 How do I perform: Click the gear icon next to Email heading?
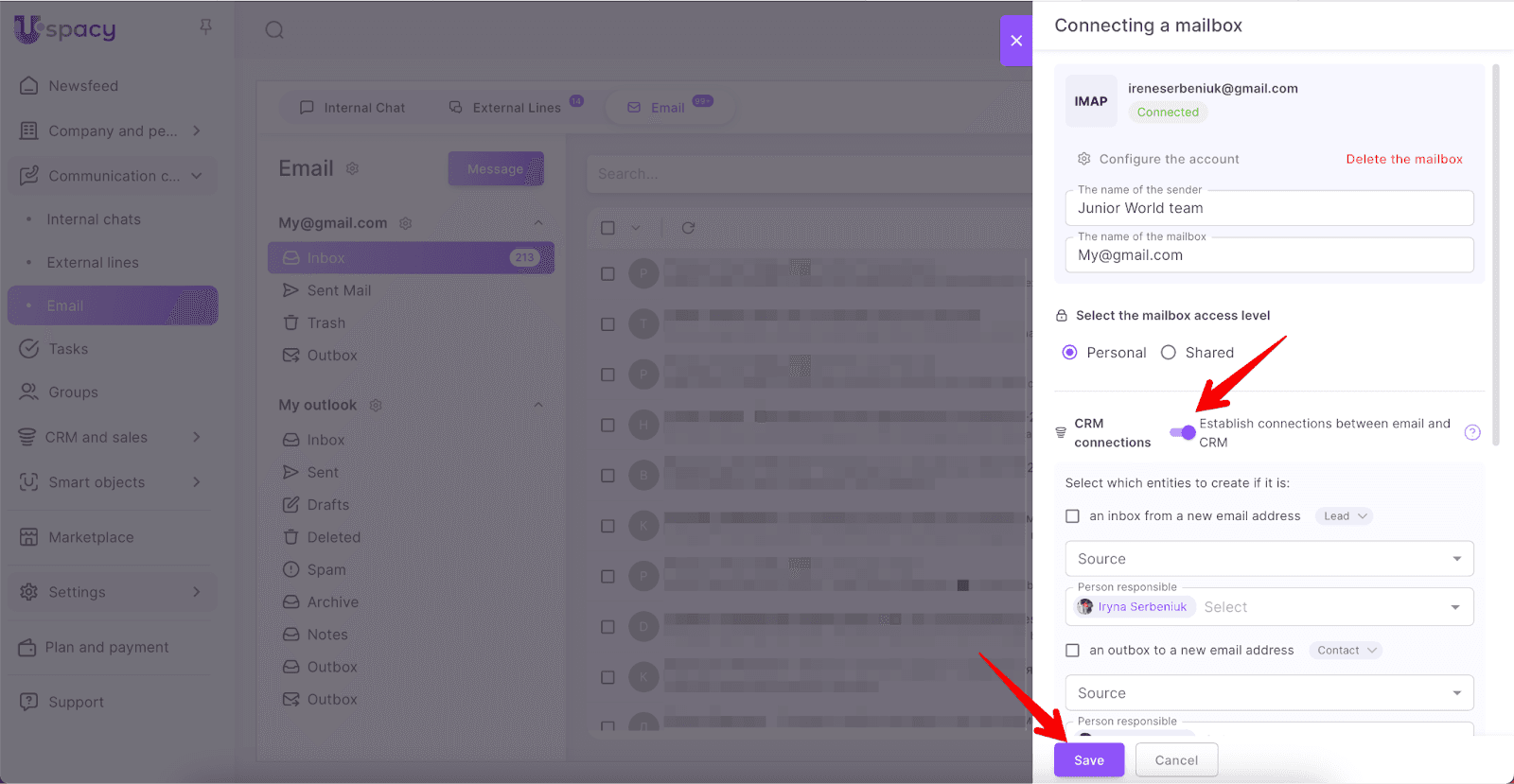click(352, 168)
